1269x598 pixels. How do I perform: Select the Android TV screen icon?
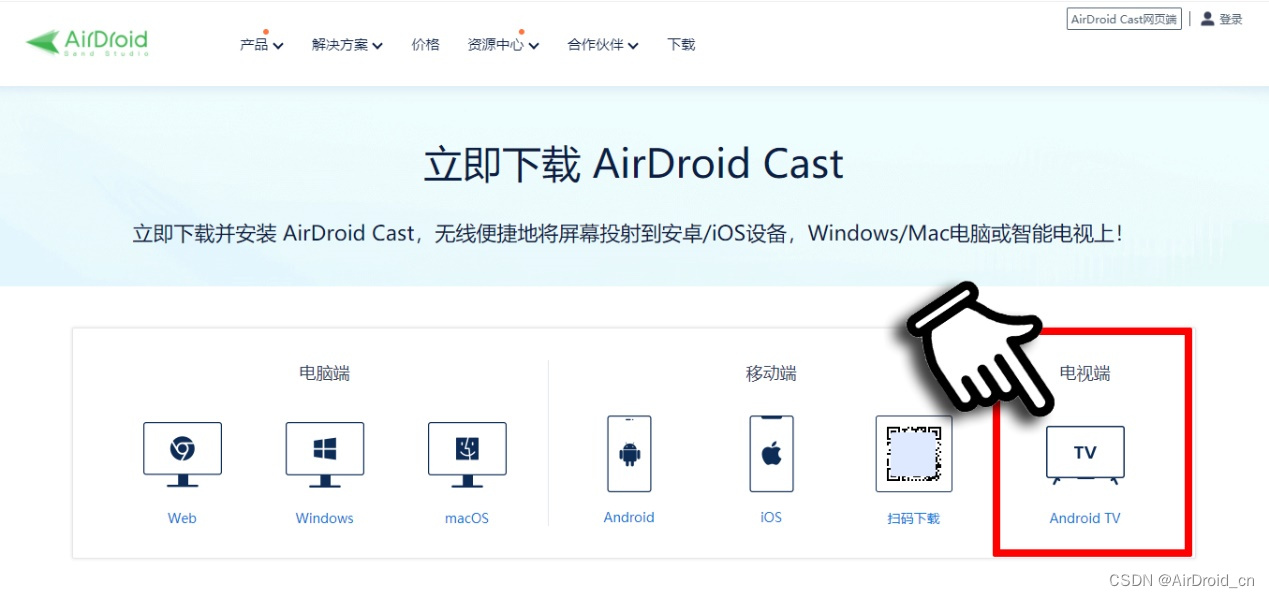(1085, 455)
